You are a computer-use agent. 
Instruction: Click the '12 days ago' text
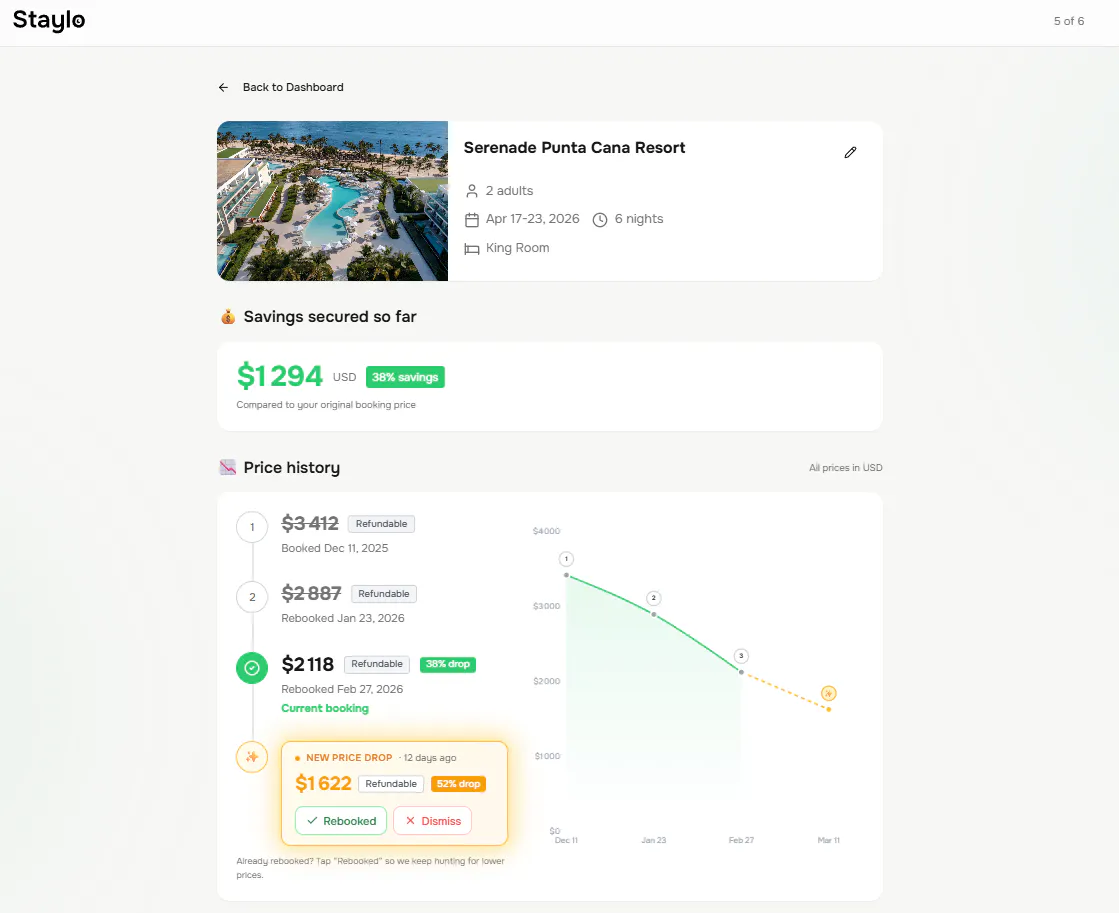[x=430, y=758]
